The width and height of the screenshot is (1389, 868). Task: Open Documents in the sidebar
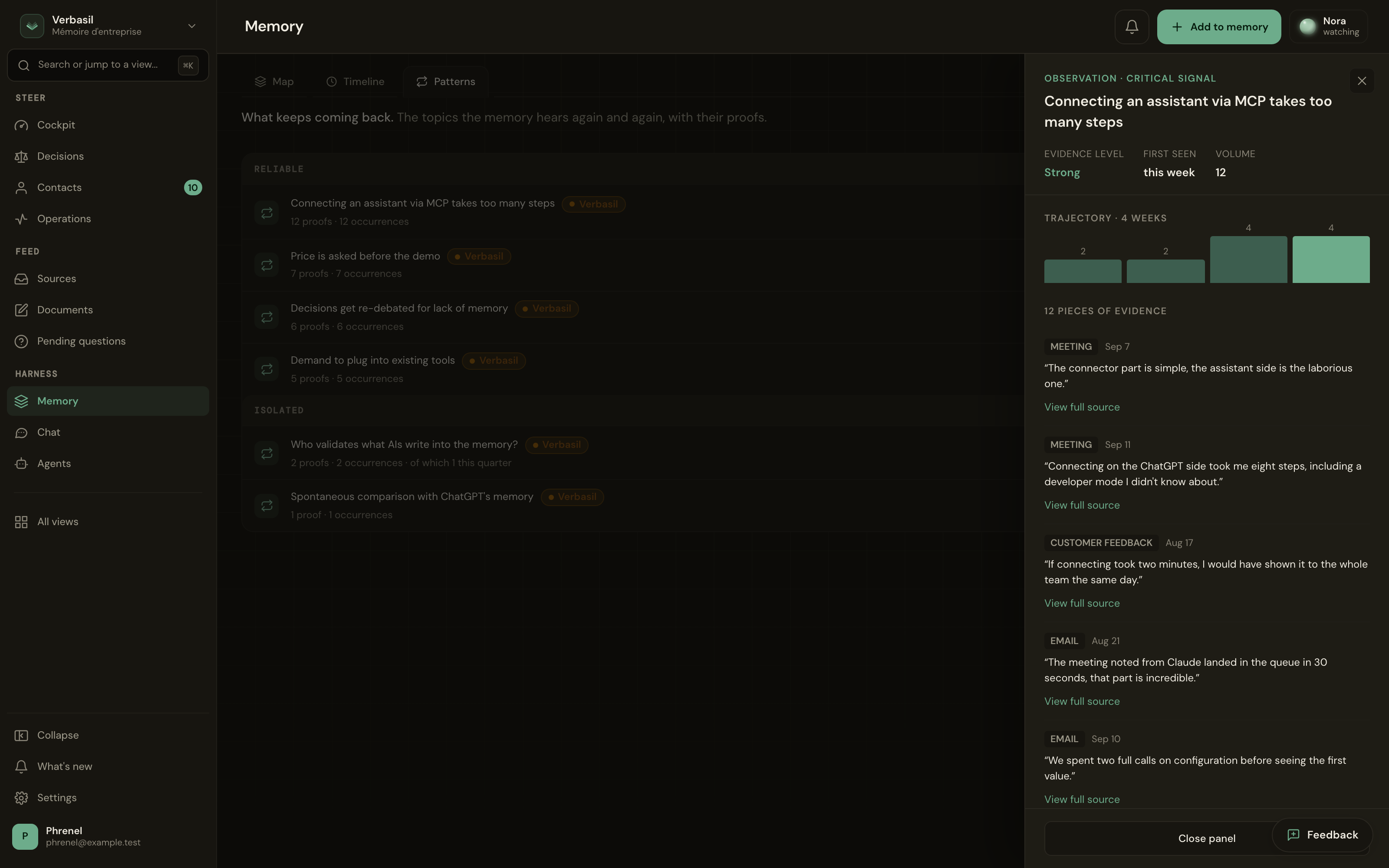[108, 310]
